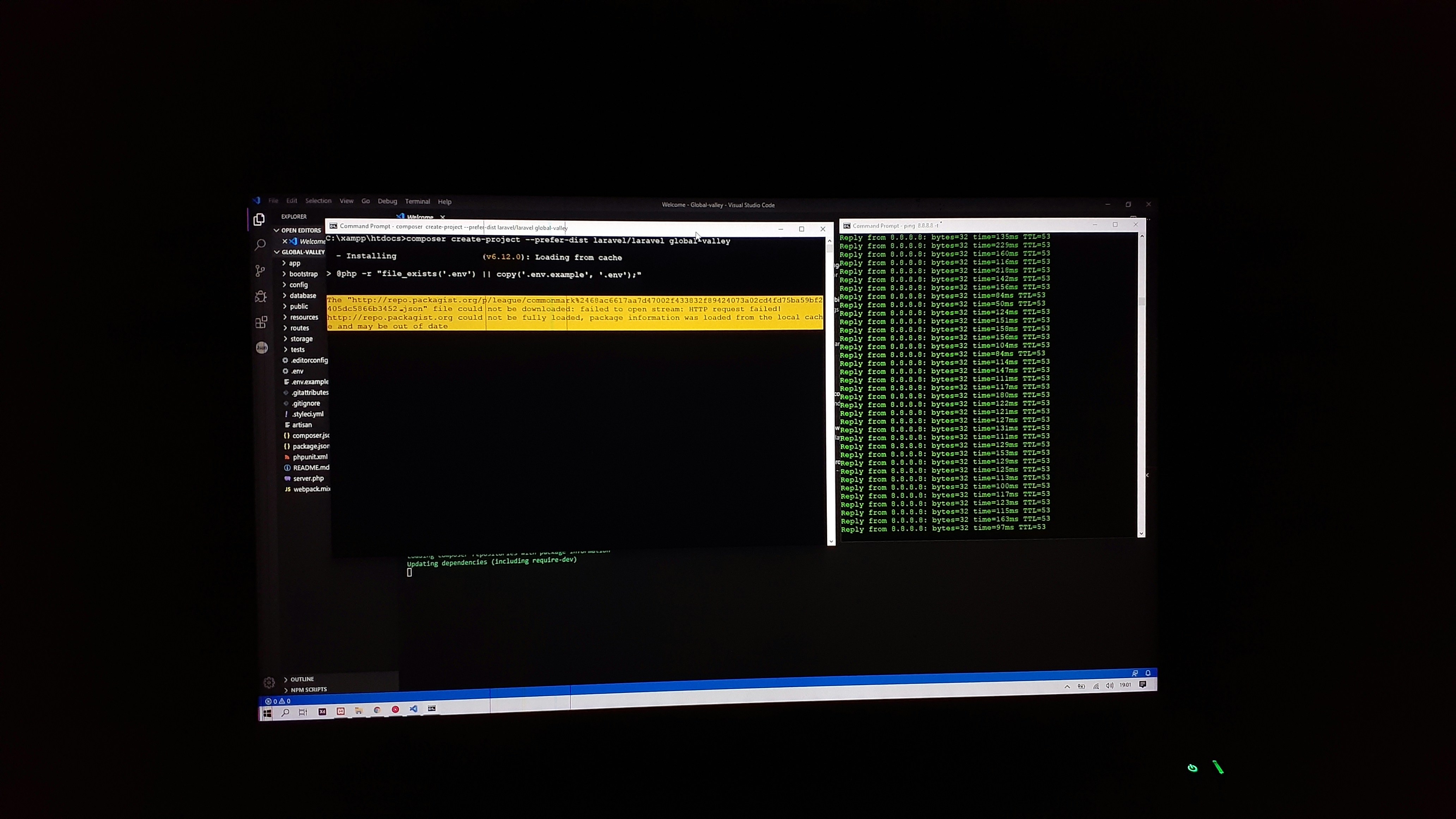Open the Search view in activity bar

[x=260, y=245]
